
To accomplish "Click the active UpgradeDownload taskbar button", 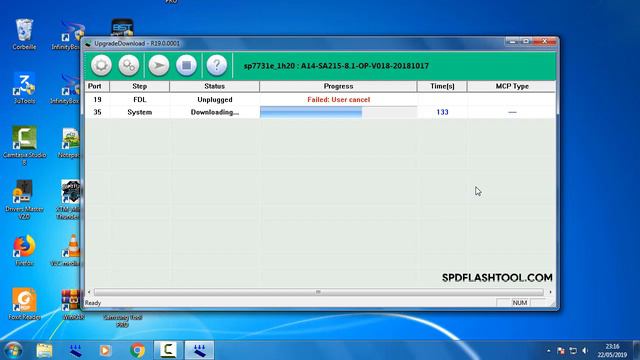I will pos(199,350).
